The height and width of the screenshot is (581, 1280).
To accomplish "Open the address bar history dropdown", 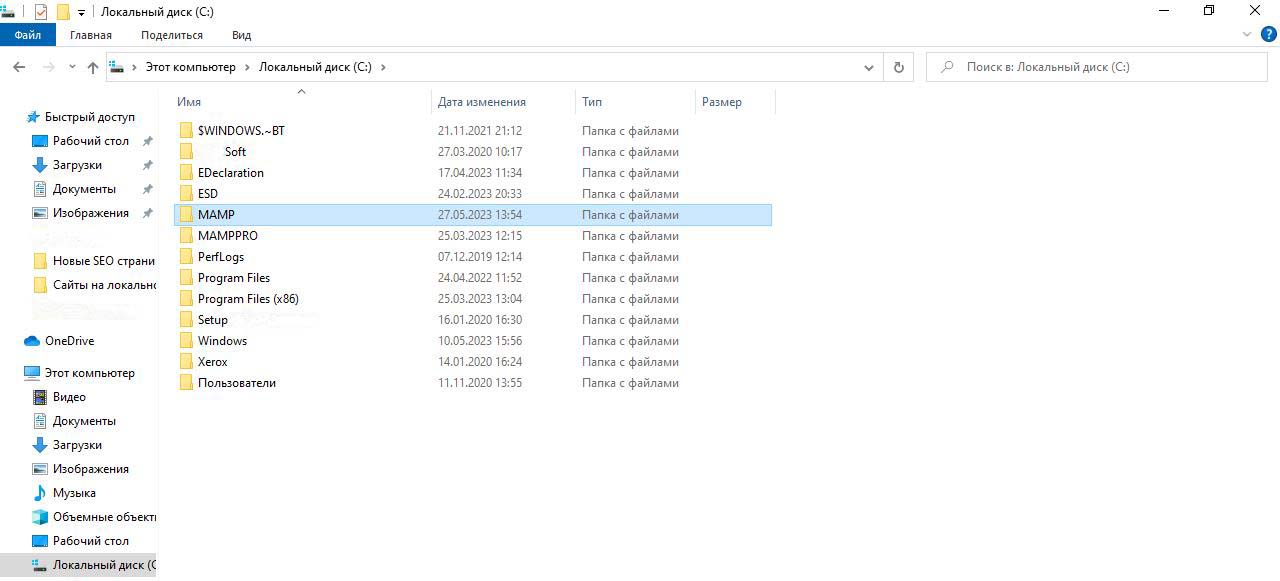I will 868,67.
